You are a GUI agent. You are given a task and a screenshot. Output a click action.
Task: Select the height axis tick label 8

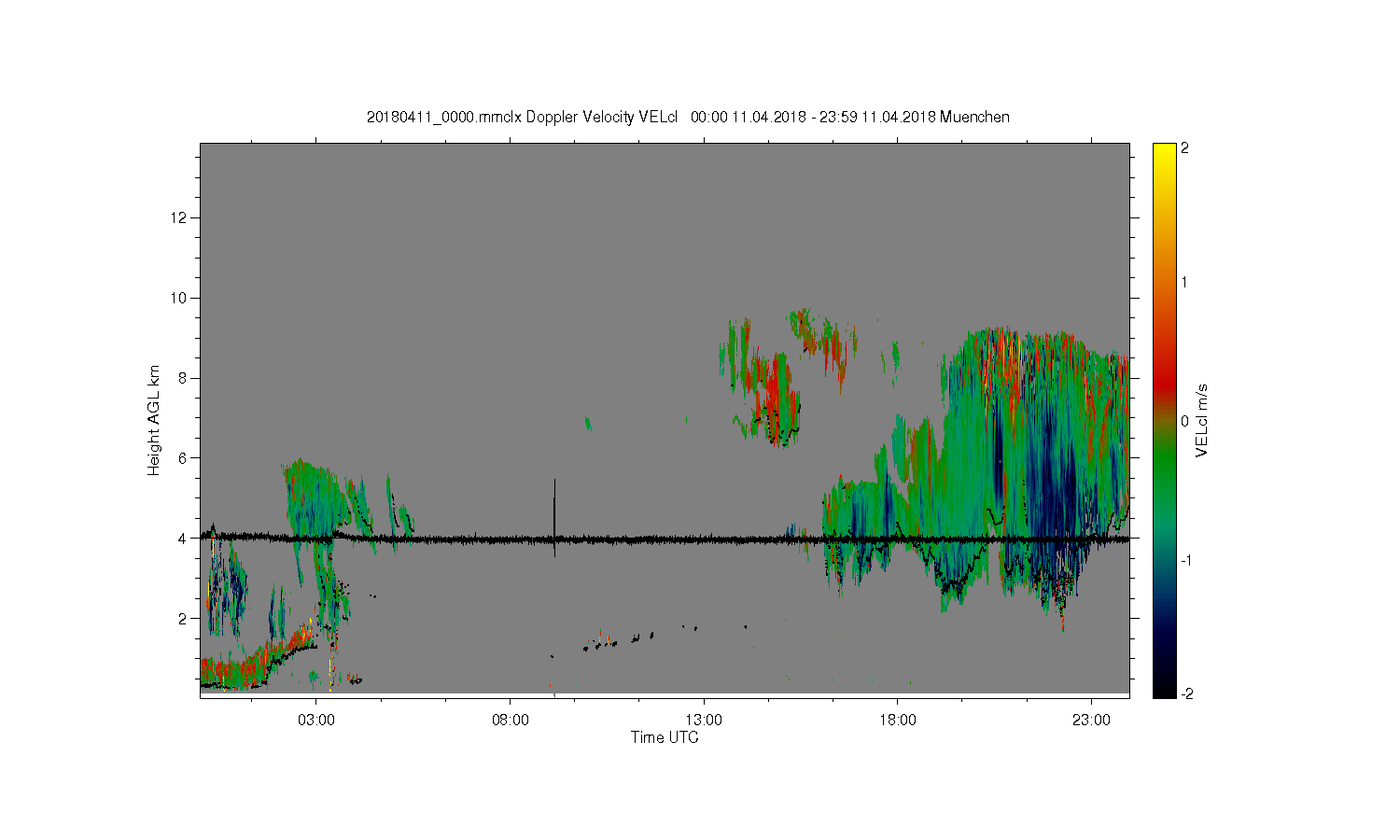184,378
